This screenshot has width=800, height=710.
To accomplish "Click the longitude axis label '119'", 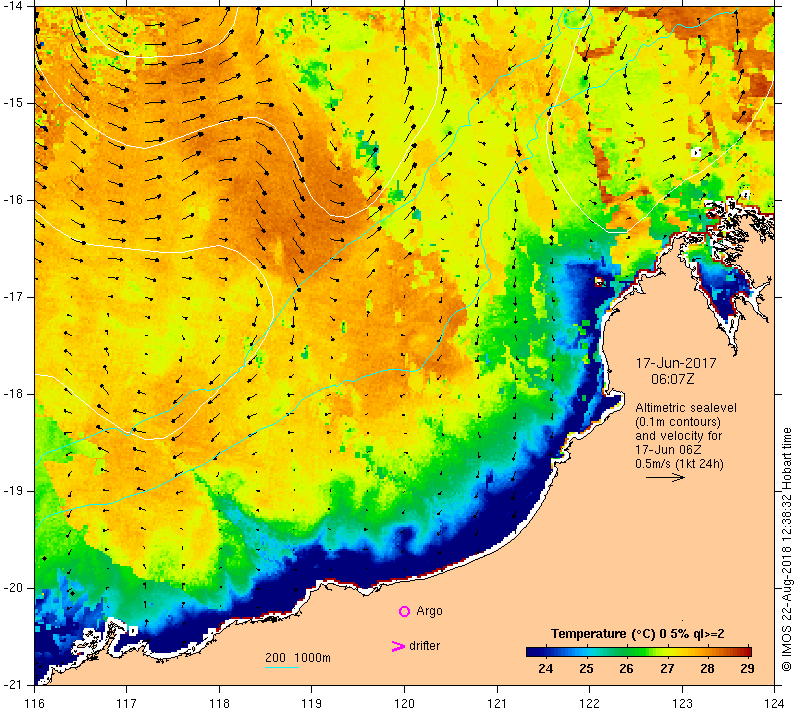I will 312,703.
